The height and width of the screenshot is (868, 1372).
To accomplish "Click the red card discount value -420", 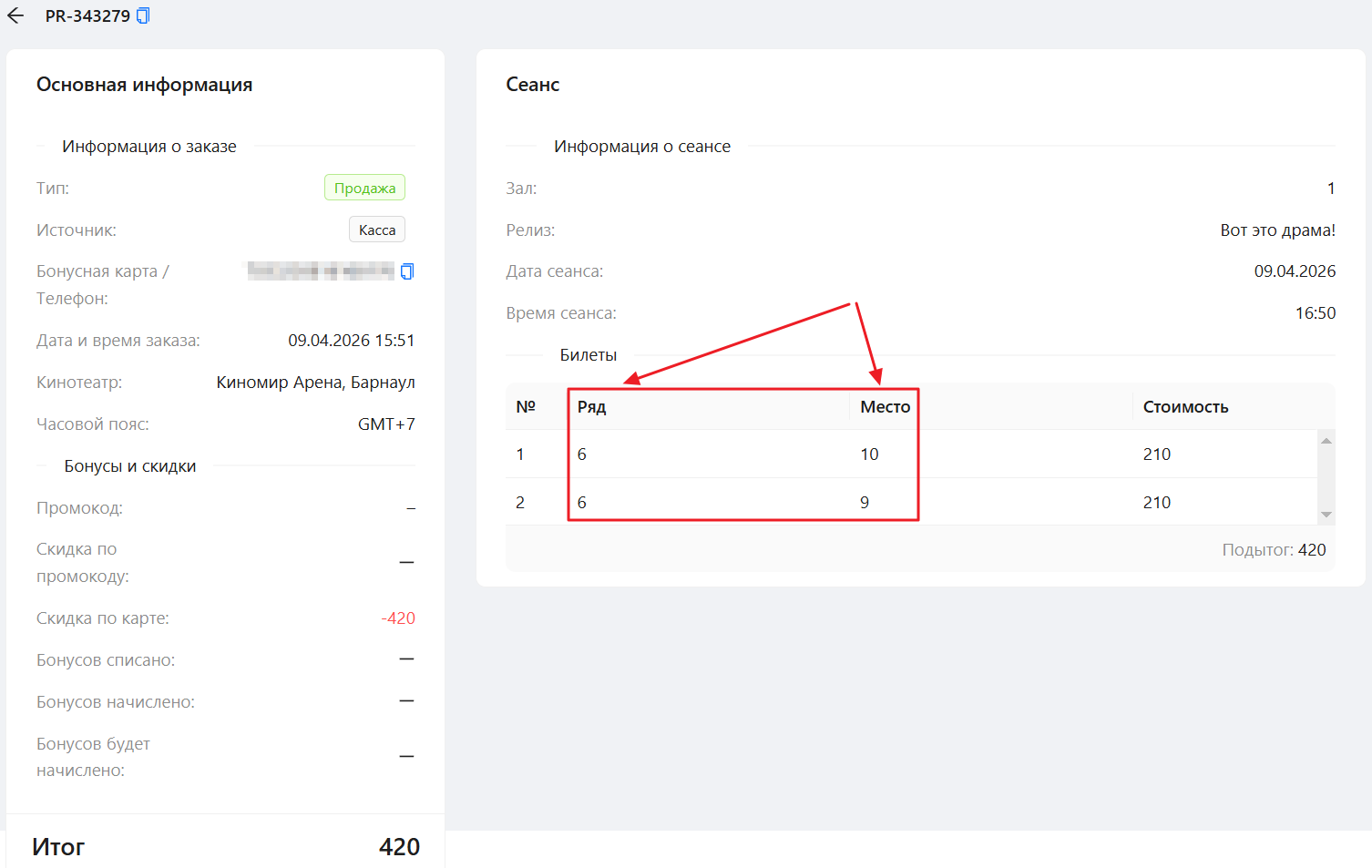I will click(398, 618).
